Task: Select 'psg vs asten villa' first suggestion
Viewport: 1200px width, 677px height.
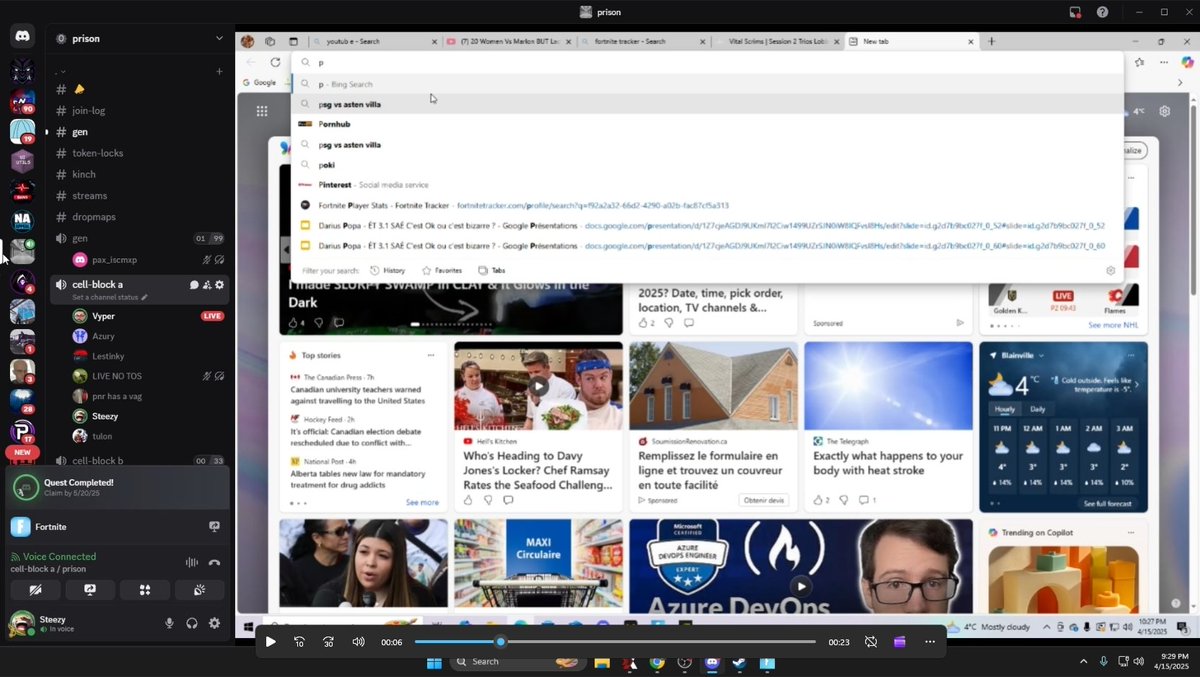Action: click(x=708, y=104)
